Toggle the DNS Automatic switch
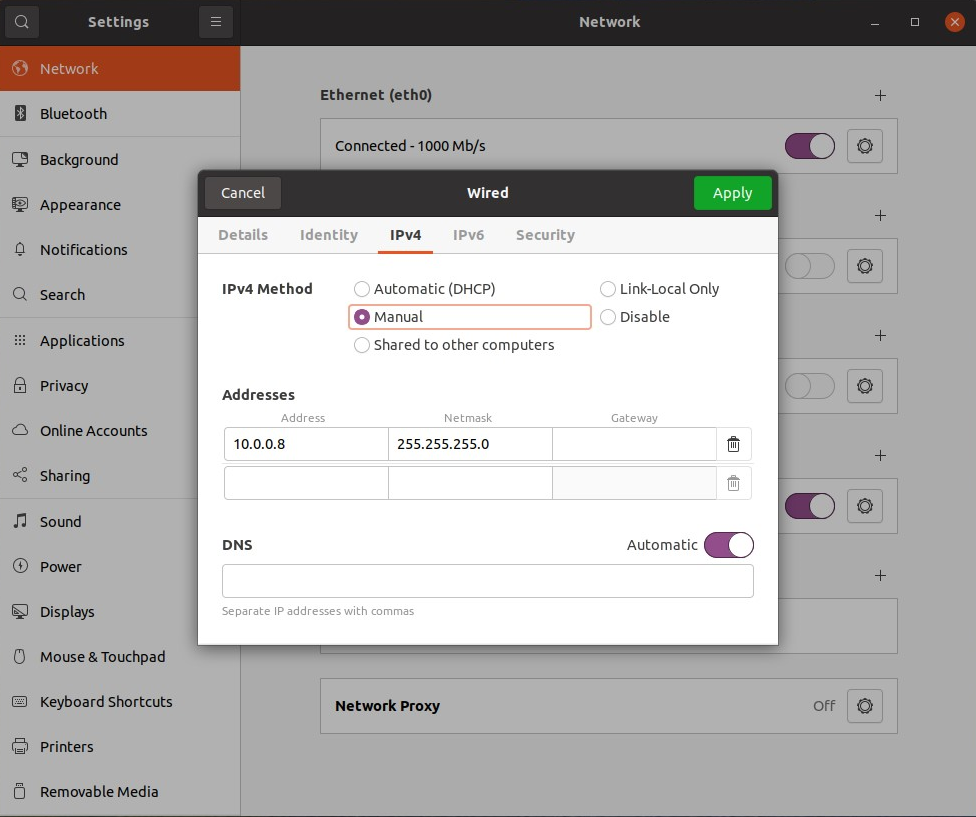The image size is (976, 817). (728, 545)
